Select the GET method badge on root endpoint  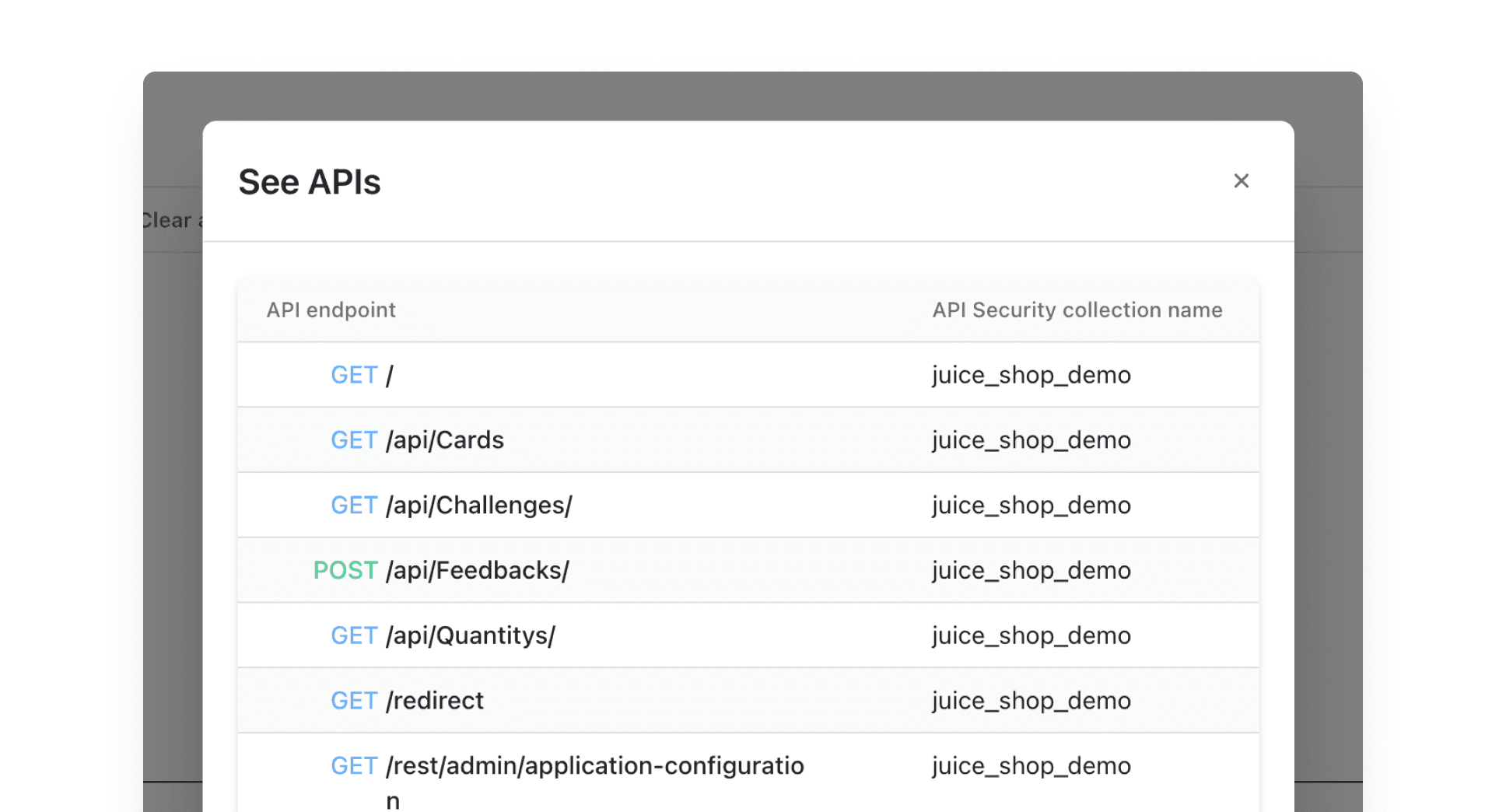[354, 374]
